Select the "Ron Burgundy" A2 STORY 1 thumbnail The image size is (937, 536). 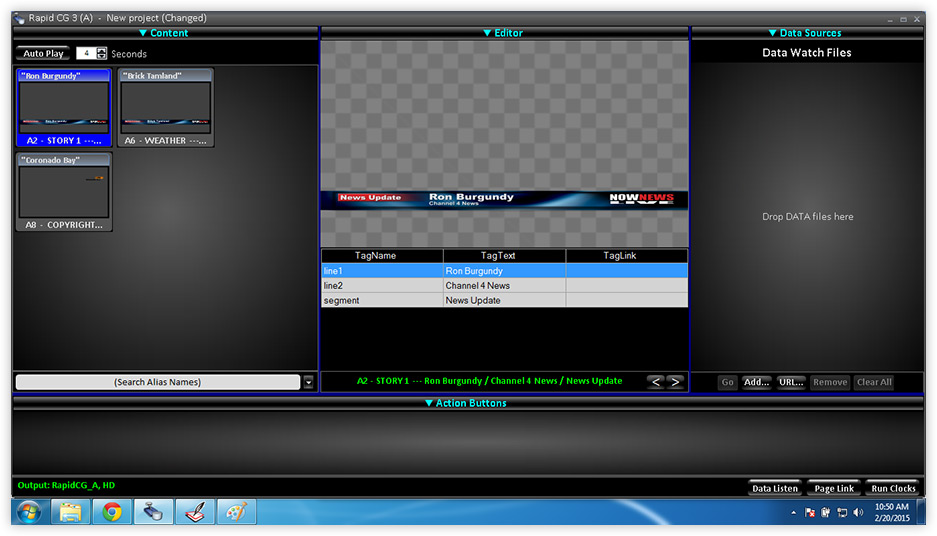pos(64,108)
